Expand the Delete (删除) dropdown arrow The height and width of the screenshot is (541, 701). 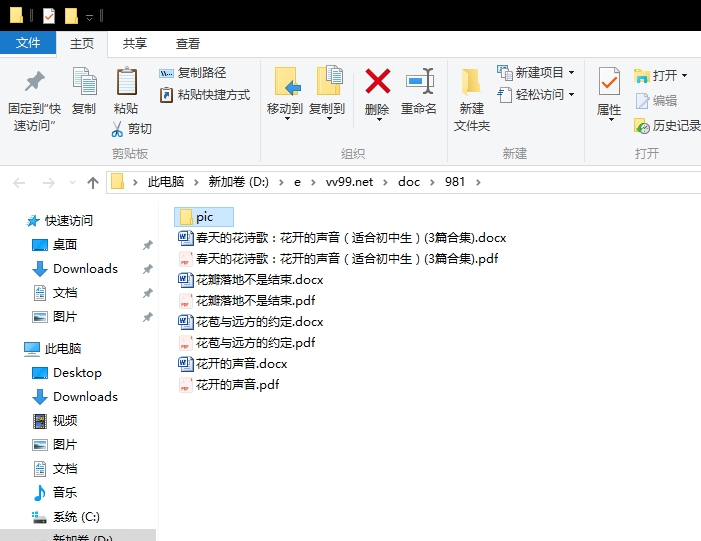[379, 119]
